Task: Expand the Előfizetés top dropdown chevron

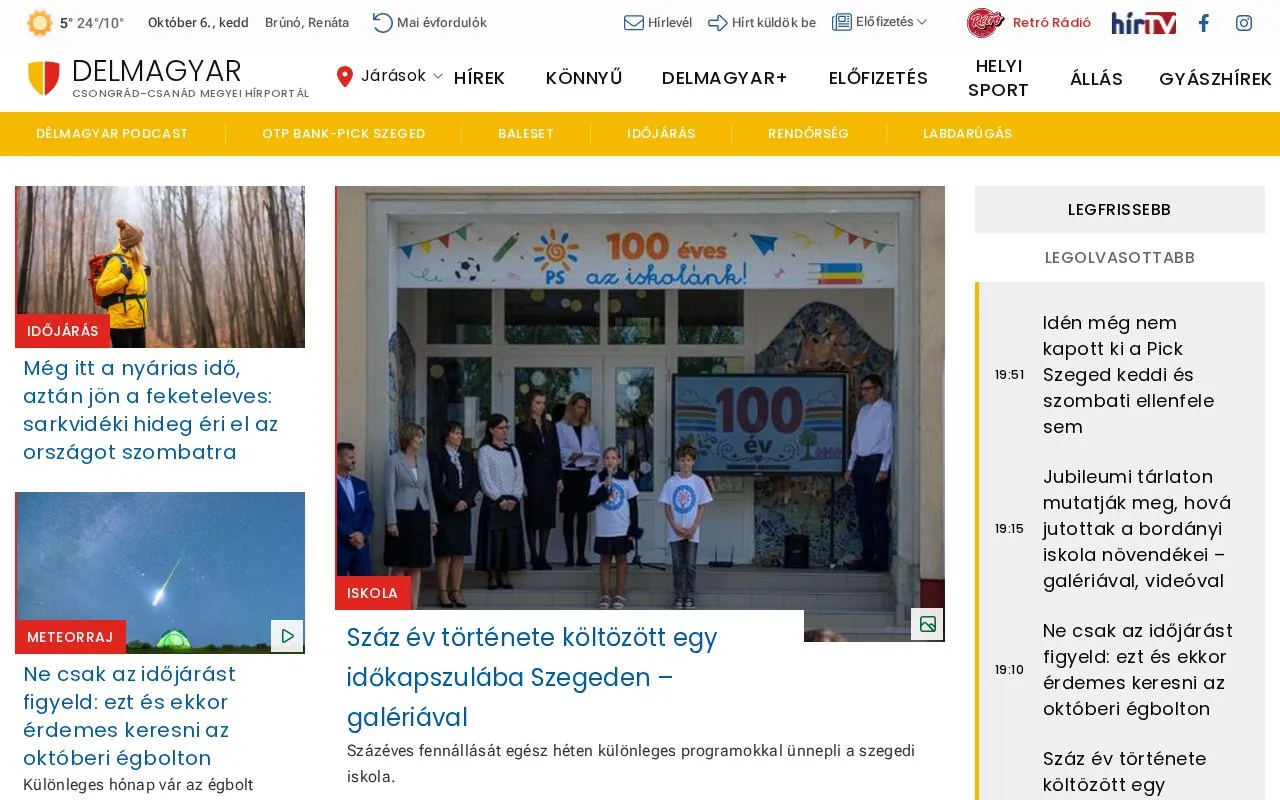Action: [922, 22]
